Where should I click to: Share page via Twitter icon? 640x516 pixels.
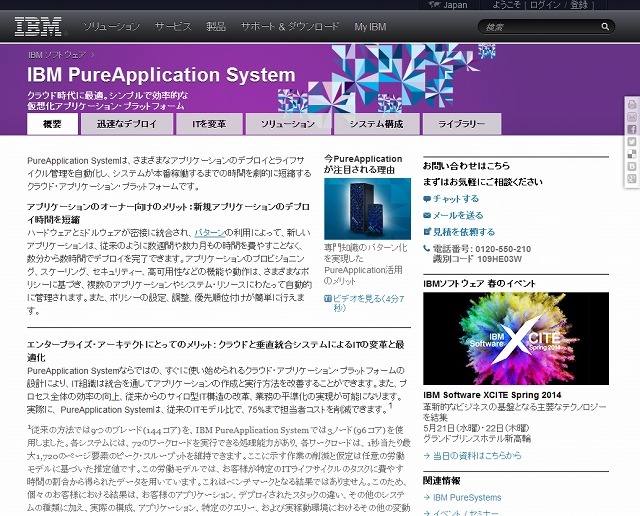click(632, 142)
